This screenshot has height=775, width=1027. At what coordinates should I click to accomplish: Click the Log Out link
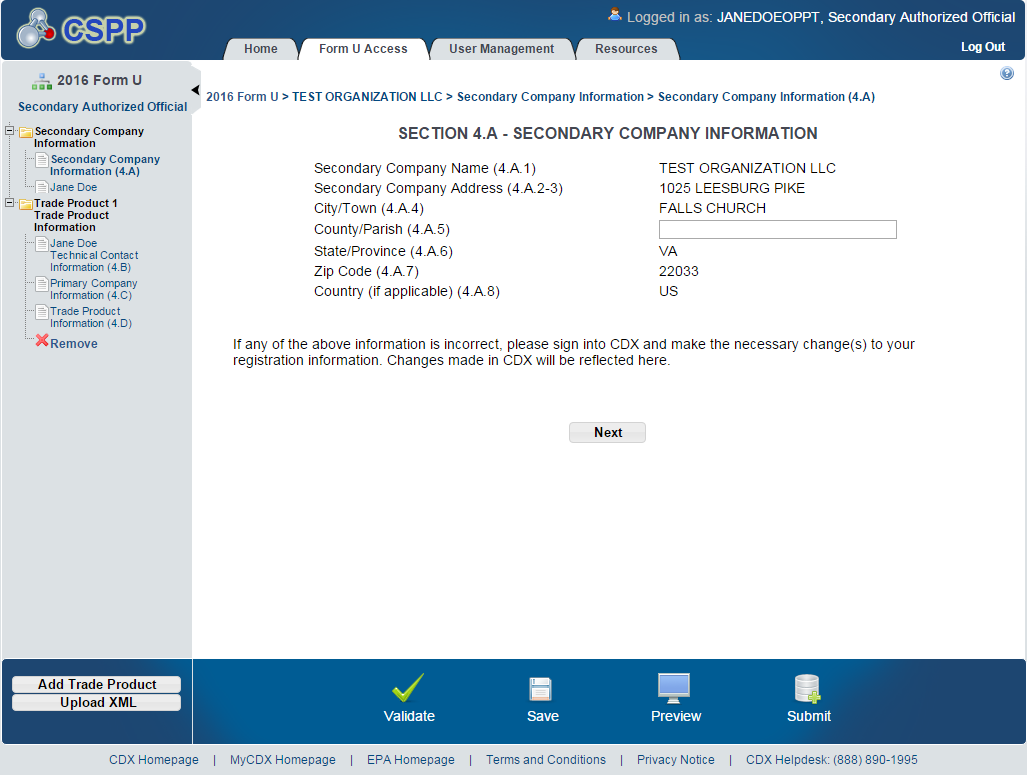[982, 47]
